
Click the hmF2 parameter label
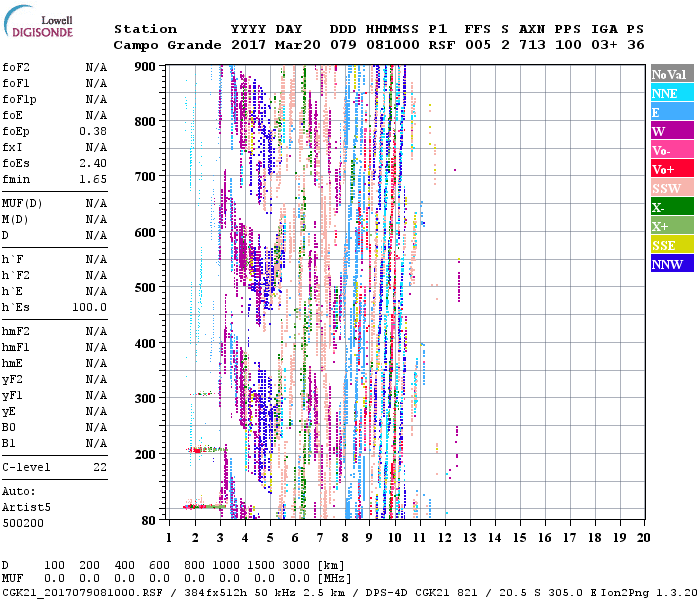pos(16,331)
